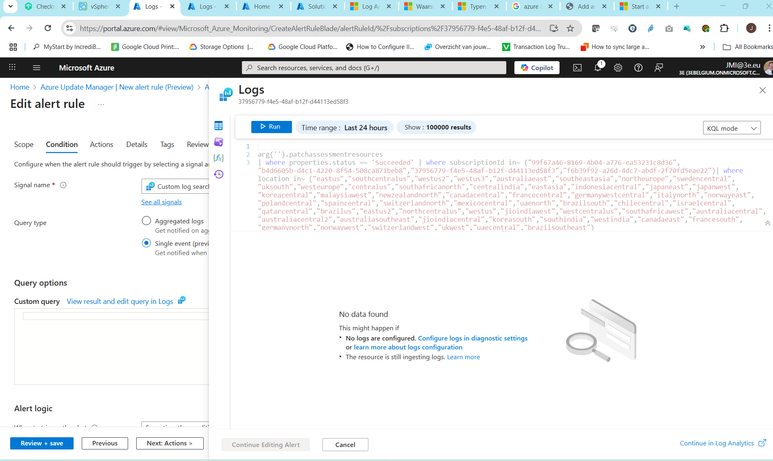Click the Signal name info icon
This screenshot has width=773, height=461.
pos(63,185)
